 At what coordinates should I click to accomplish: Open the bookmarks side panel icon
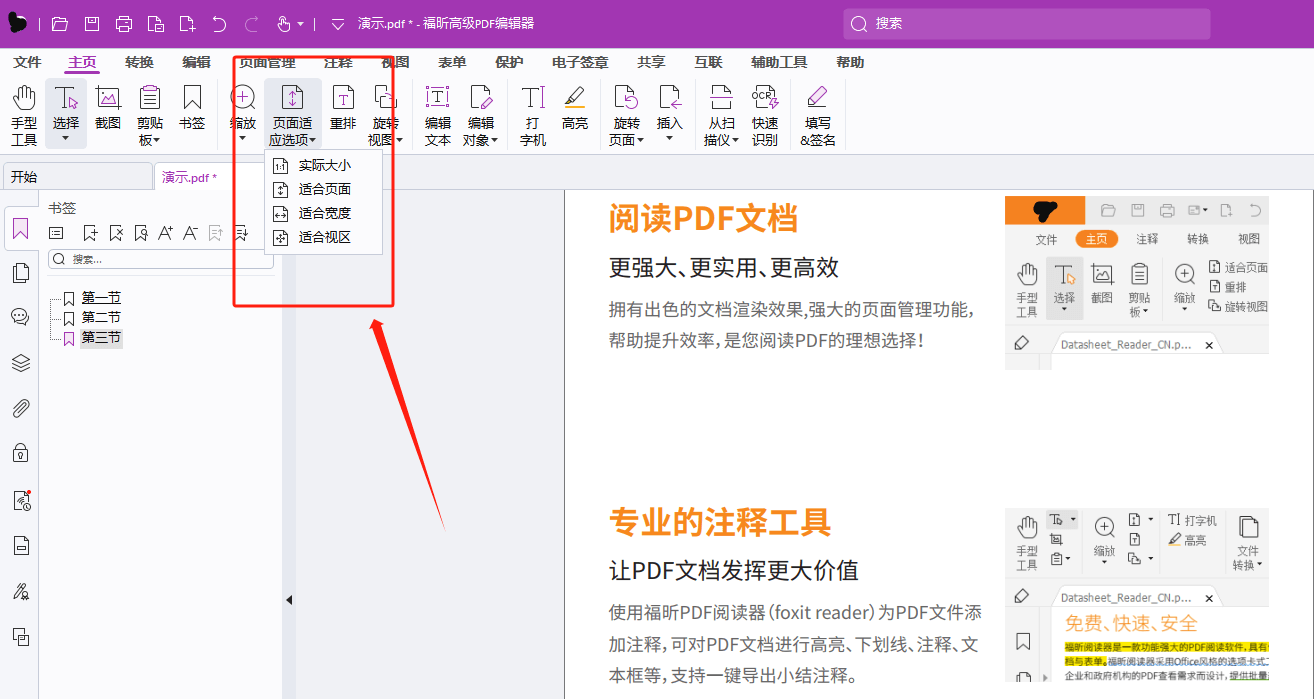click(20, 231)
